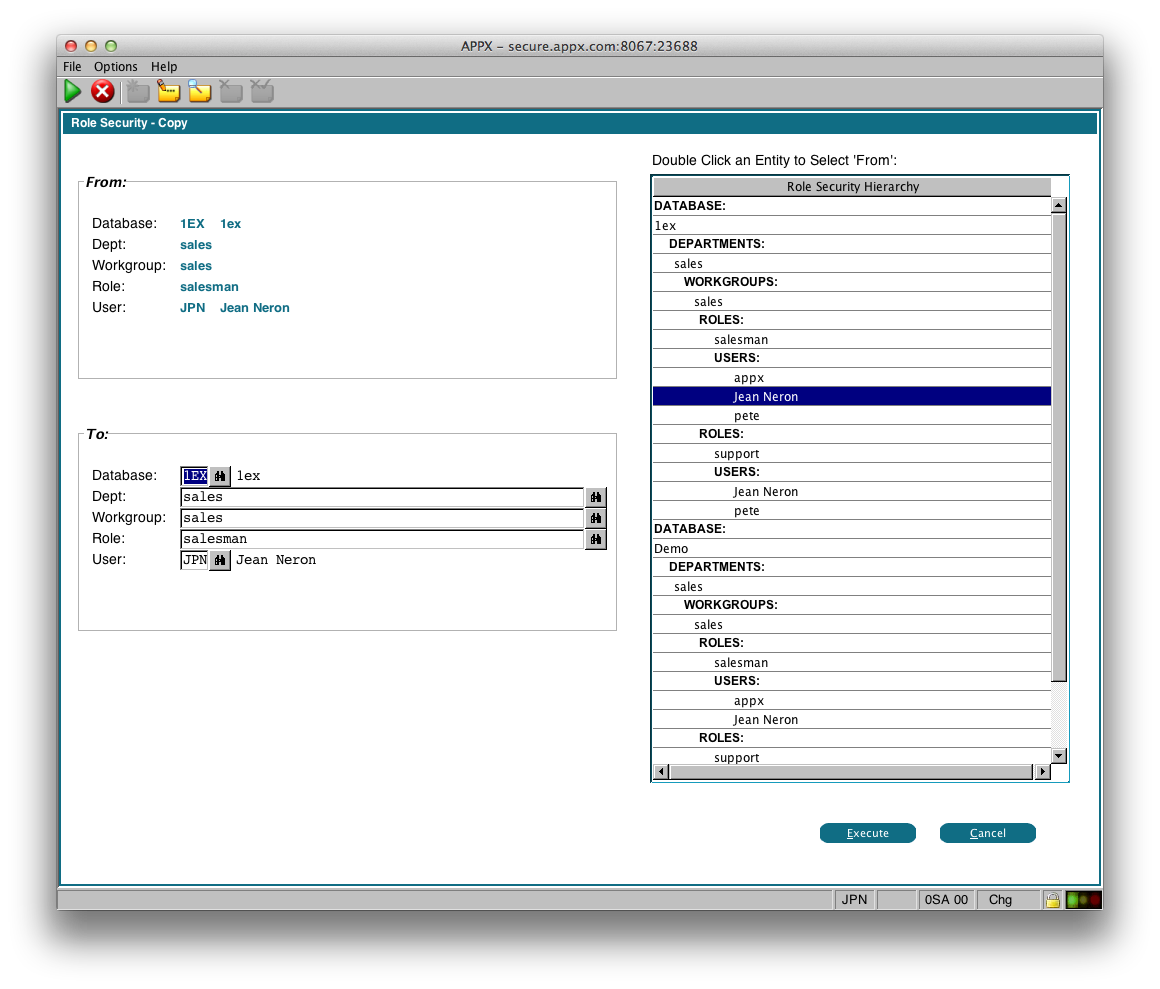Screen dimensions: 1160x989
Task: Select the Demo database entry in hierarchy
Action: tap(671, 549)
